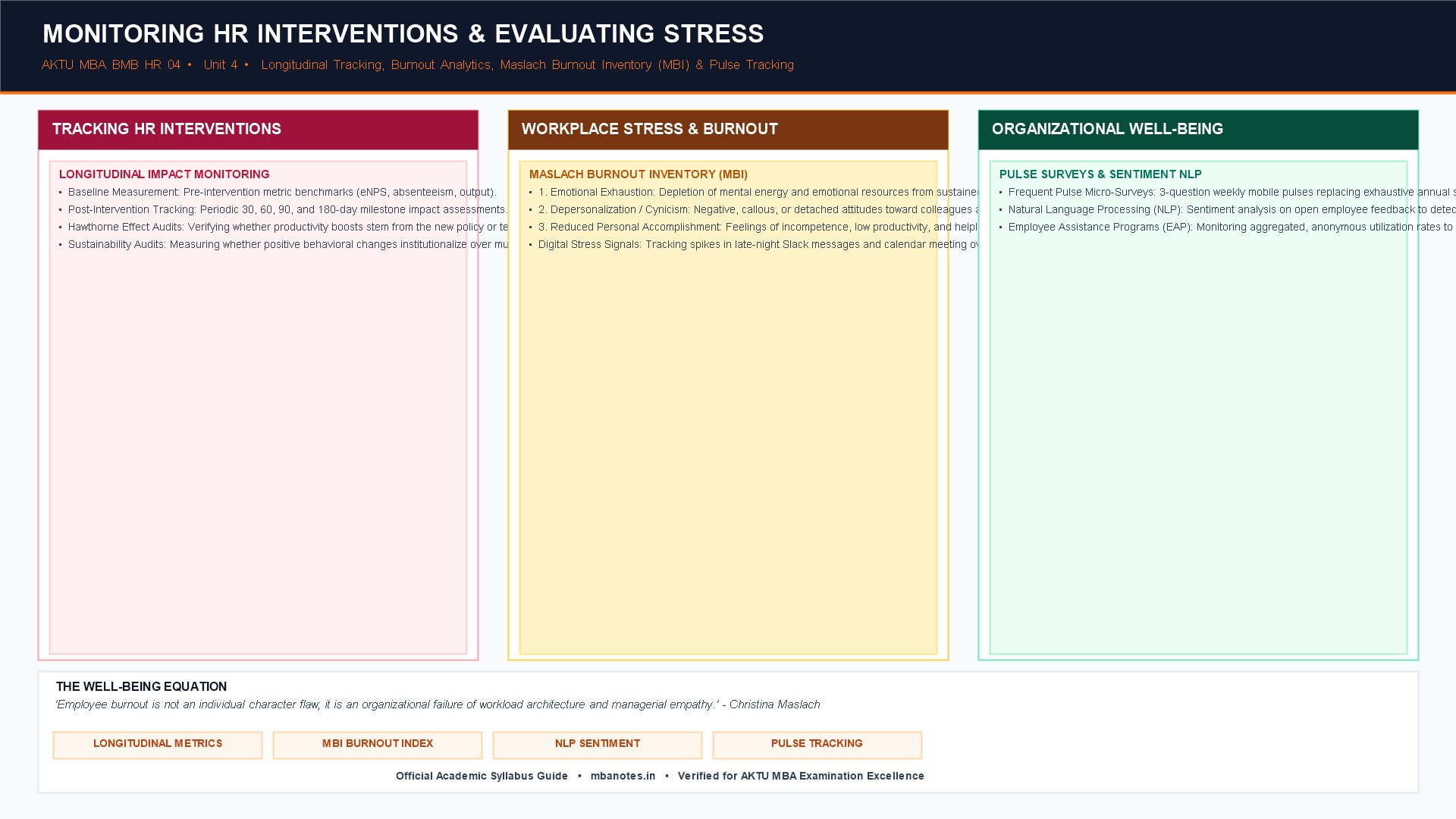This screenshot has height=819, width=1456.
Task: Select the MASLACH BURNOUT INVENTORY (MBI) subheading
Action: tap(639, 174)
